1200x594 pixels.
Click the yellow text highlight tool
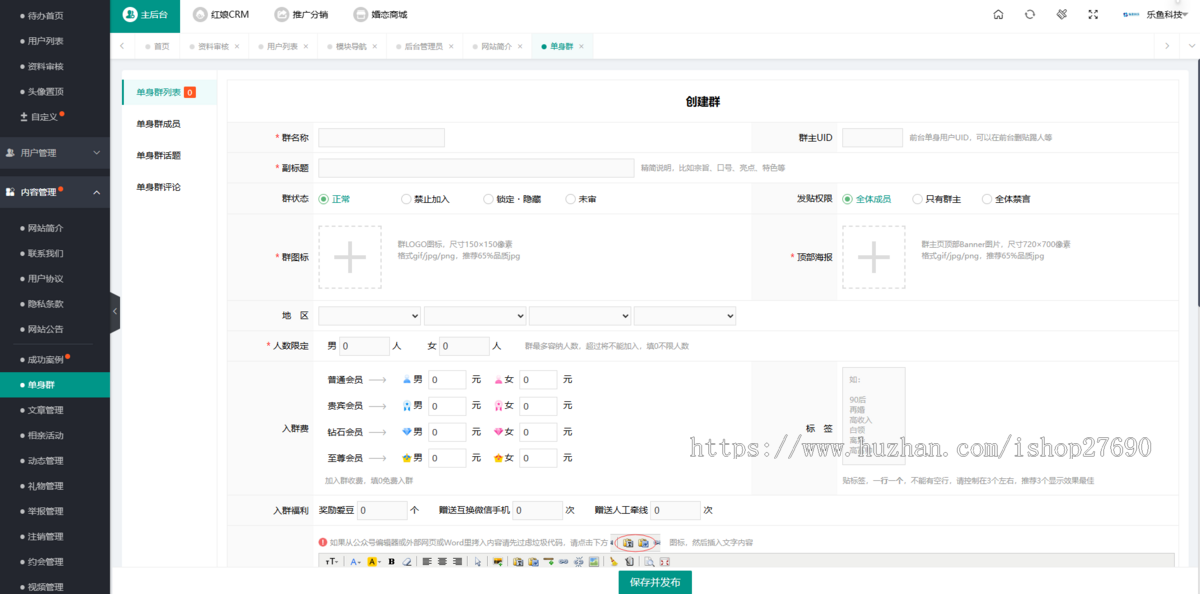pos(373,562)
